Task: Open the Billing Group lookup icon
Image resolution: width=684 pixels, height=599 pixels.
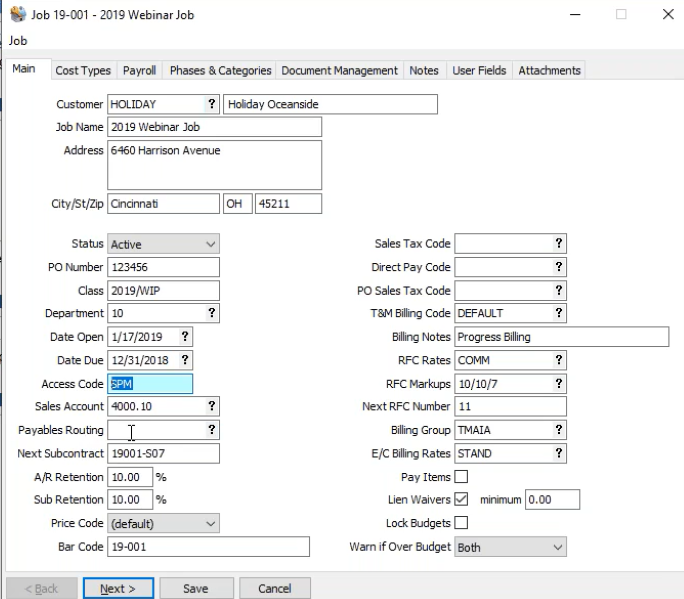Action: coord(559,430)
